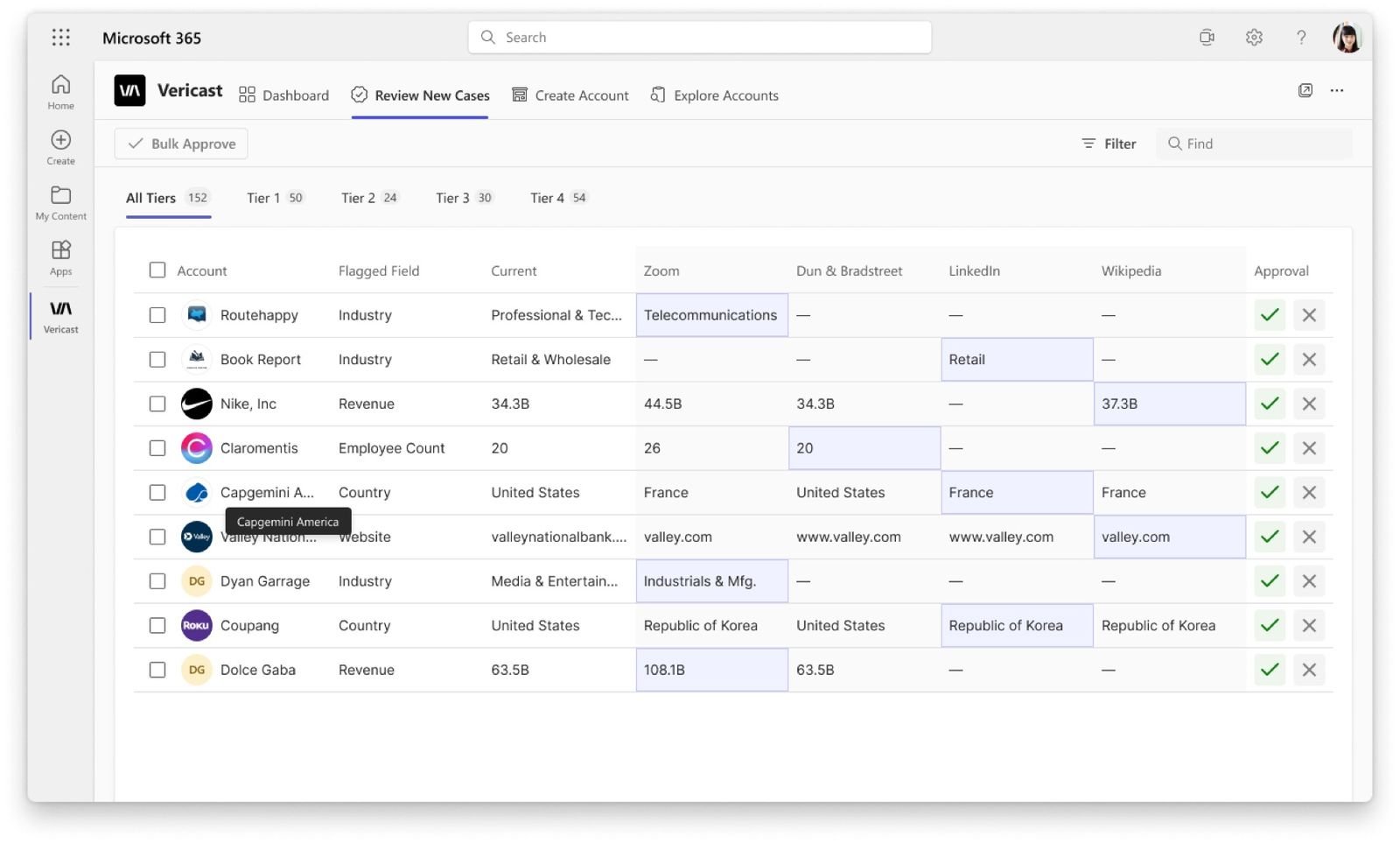Open the user profile avatar

(x=1347, y=38)
